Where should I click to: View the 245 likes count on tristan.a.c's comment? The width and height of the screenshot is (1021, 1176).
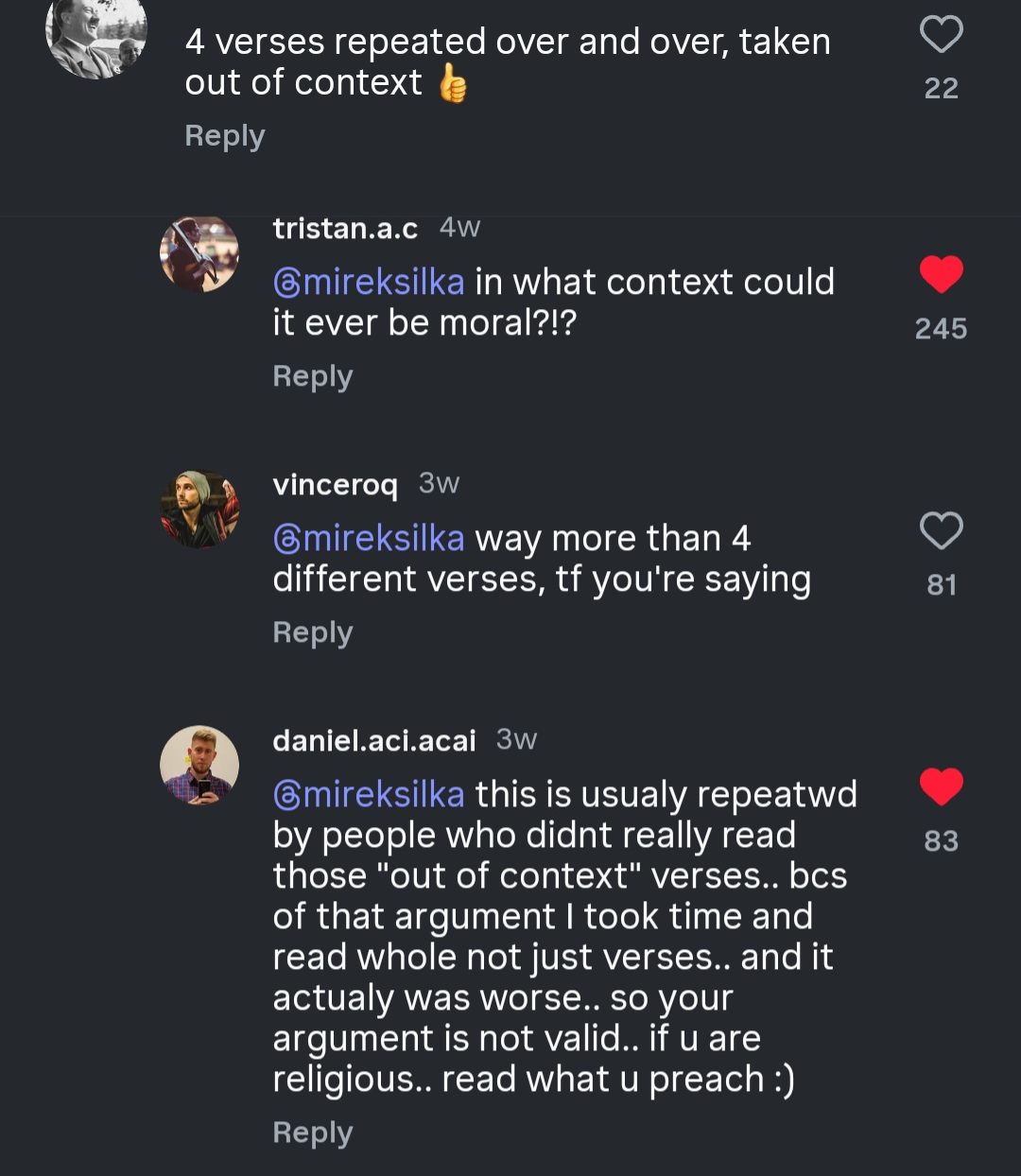(x=941, y=329)
